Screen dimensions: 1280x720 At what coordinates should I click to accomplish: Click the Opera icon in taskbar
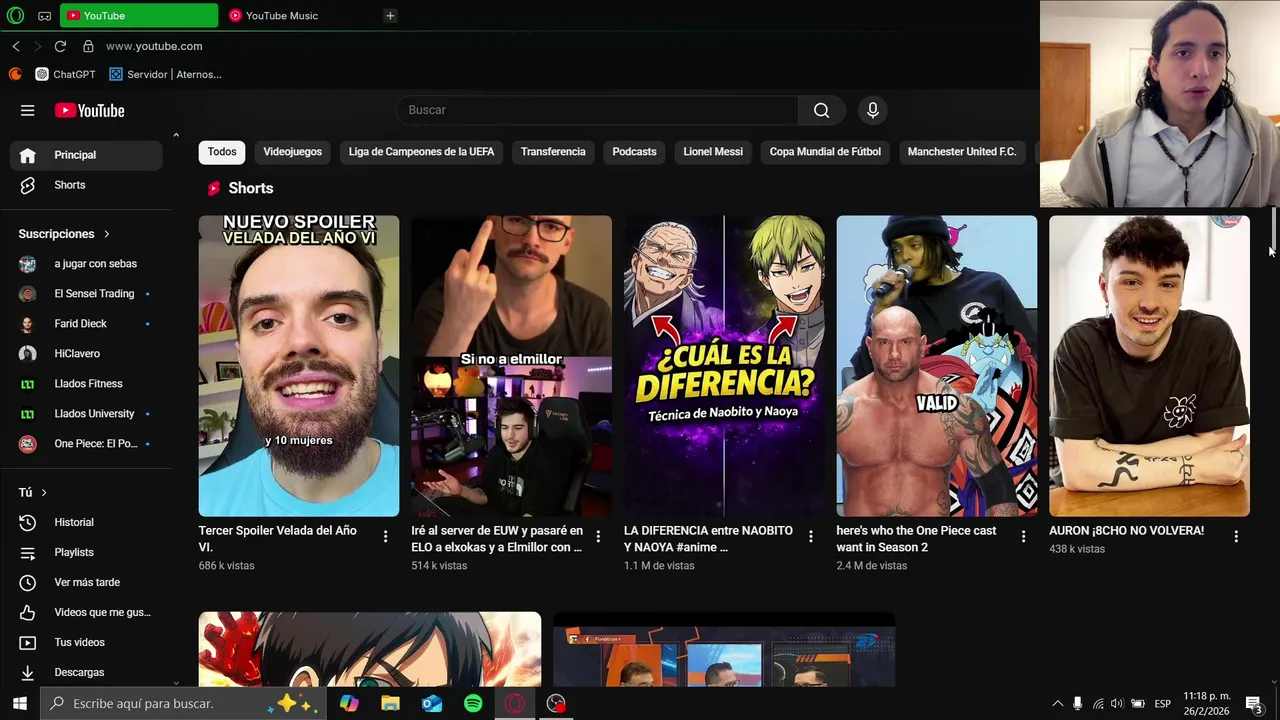coord(514,703)
